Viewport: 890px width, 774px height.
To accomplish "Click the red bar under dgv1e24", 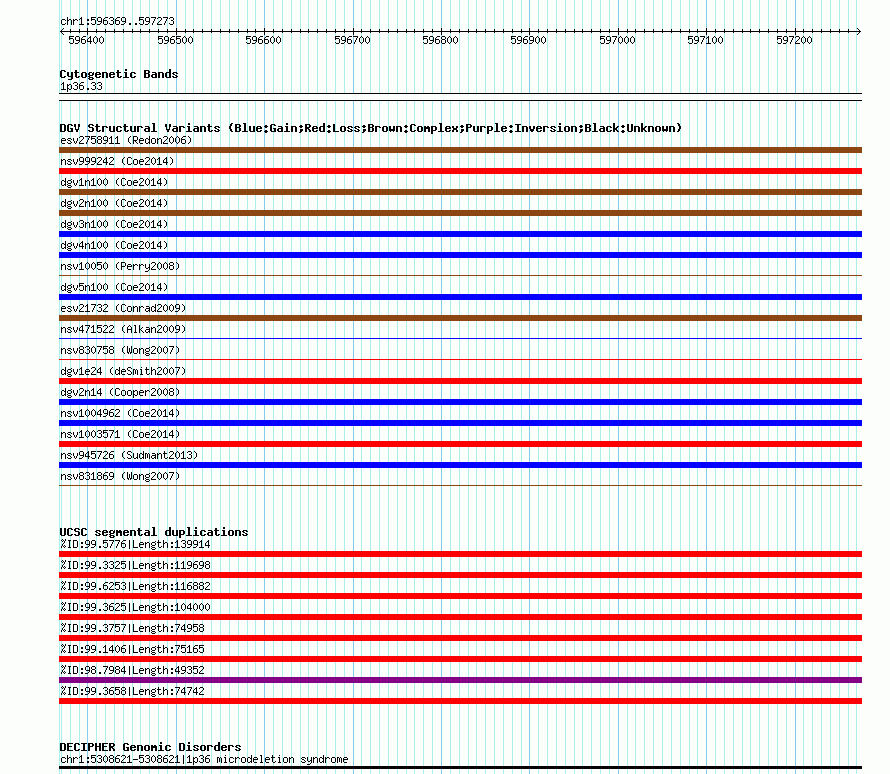I will coord(460,381).
